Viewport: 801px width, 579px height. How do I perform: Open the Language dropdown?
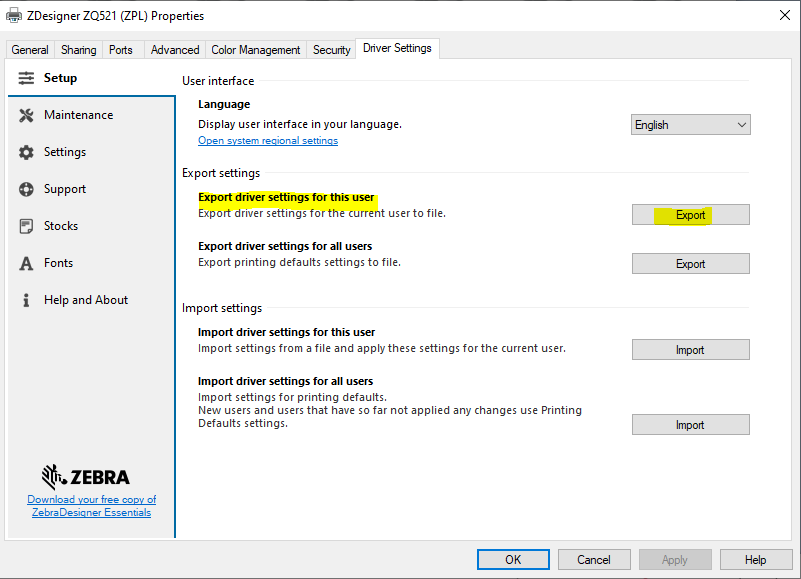pos(690,124)
